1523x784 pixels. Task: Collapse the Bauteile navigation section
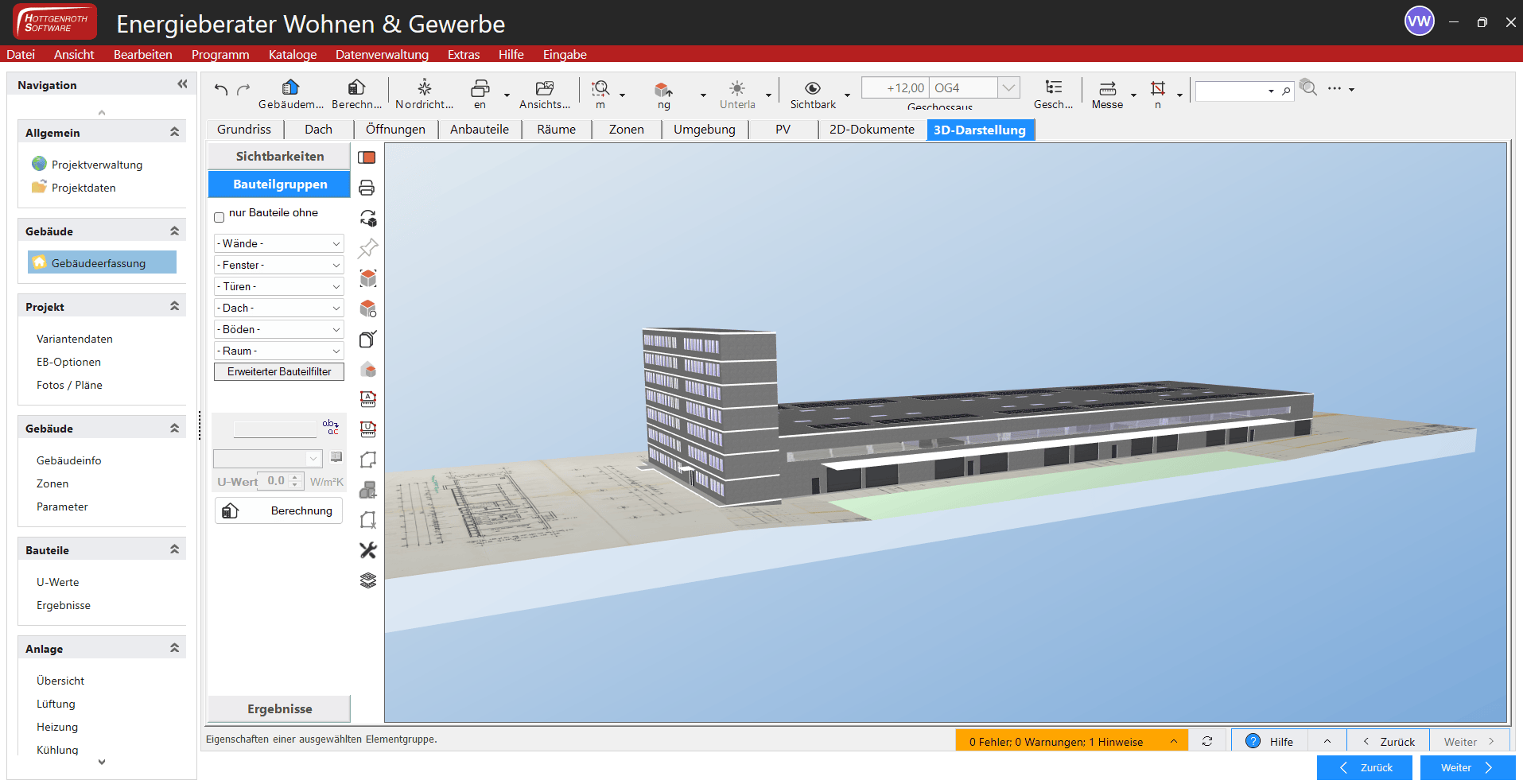(174, 549)
